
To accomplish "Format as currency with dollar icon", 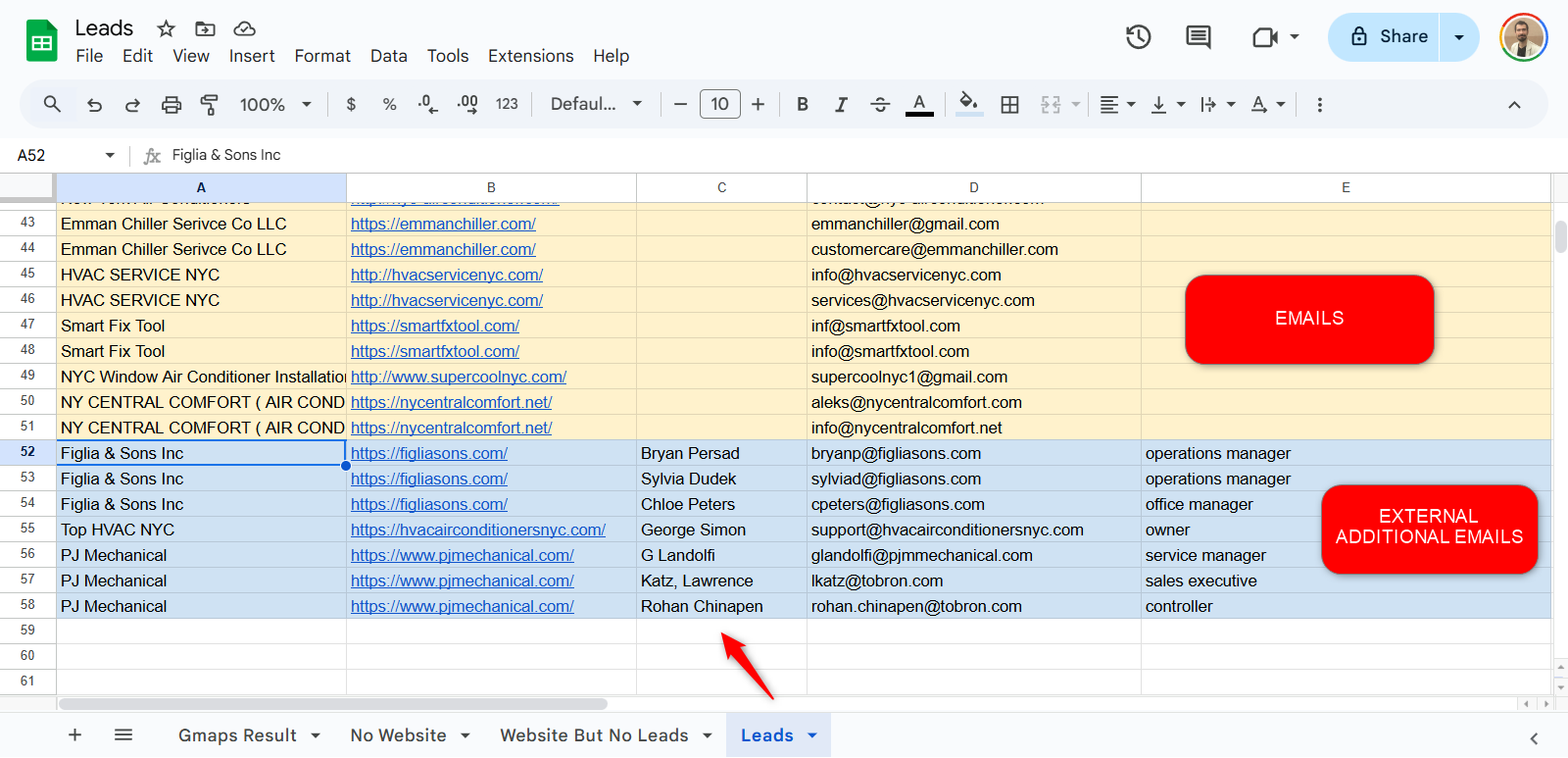I will point(351,104).
